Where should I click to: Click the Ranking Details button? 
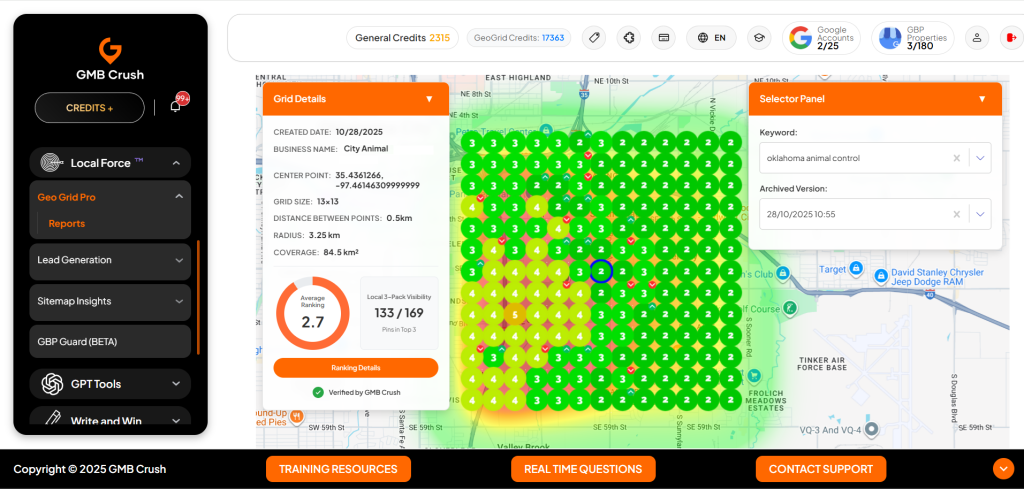click(x=356, y=368)
